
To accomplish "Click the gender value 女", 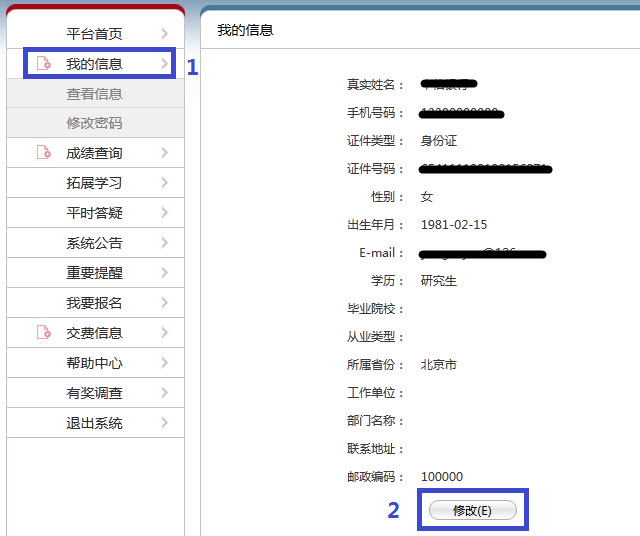I will click(x=427, y=197).
